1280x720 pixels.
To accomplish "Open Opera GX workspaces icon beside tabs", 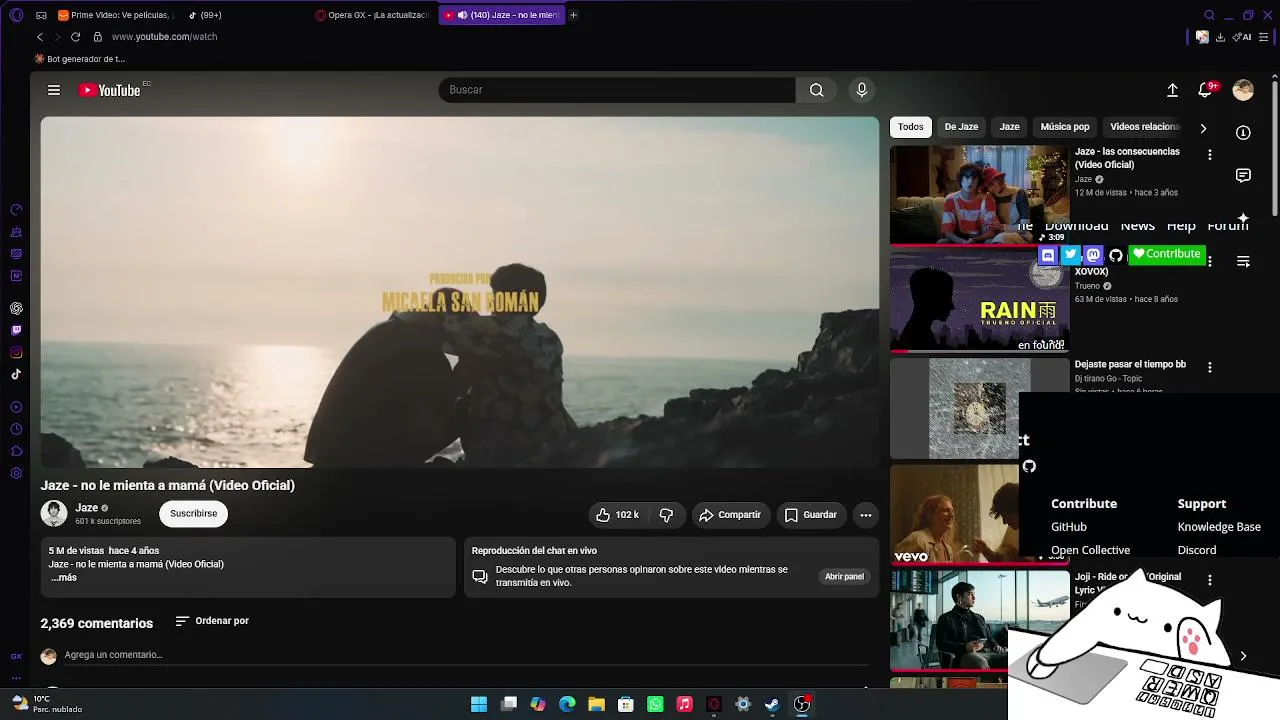I will click(41, 15).
